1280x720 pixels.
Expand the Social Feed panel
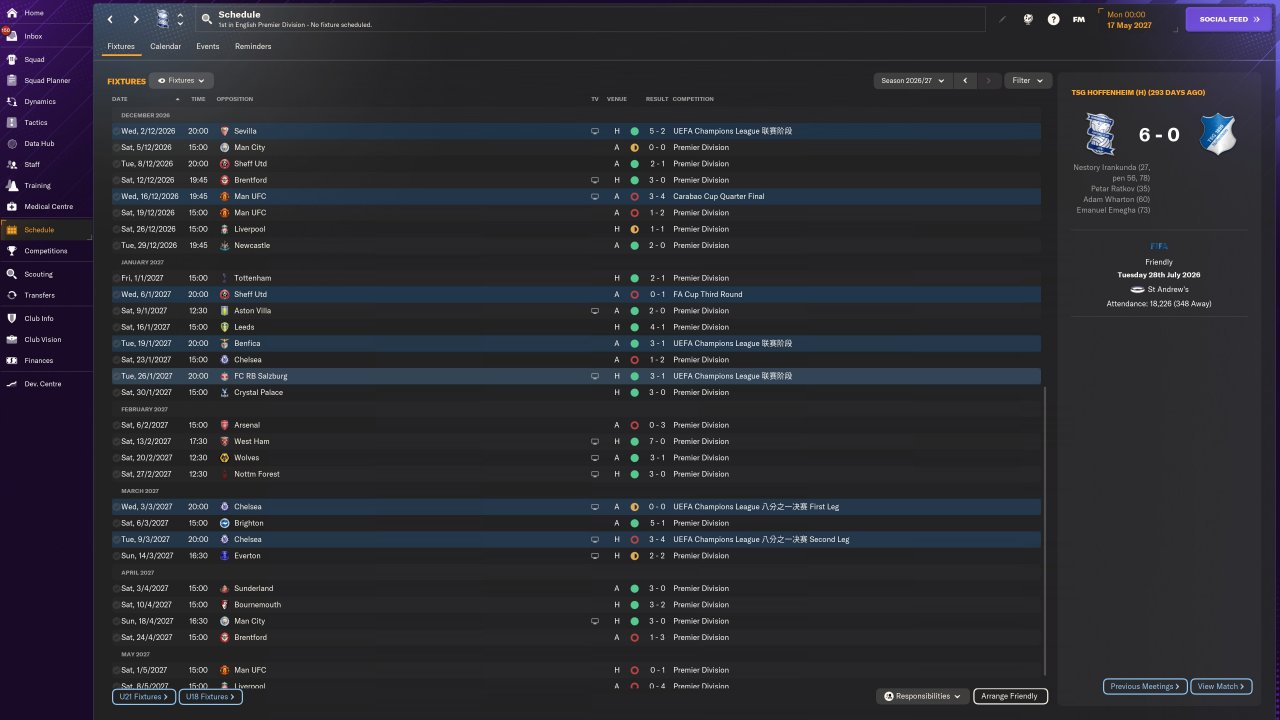click(1229, 19)
